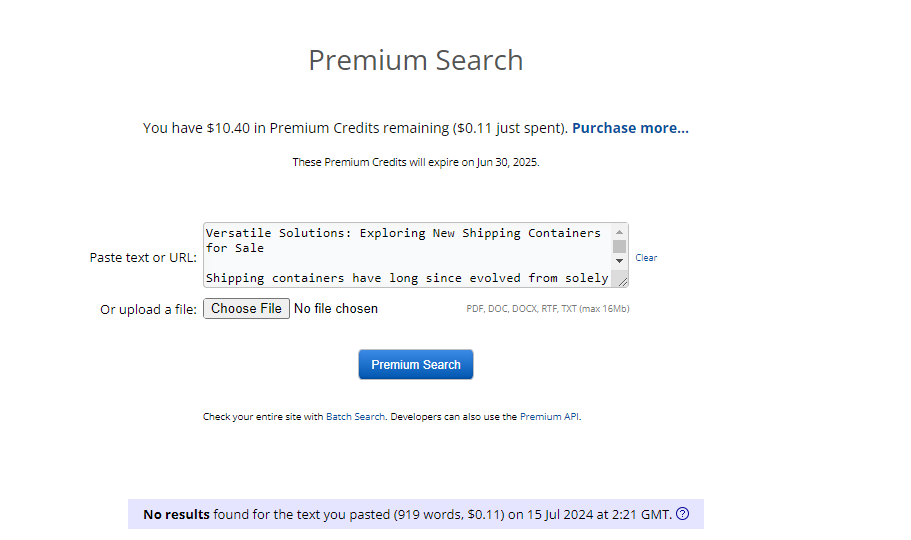Click the textarea scroll down arrow
The width and height of the screenshot is (911, 540).
click(x=619, y=261)
